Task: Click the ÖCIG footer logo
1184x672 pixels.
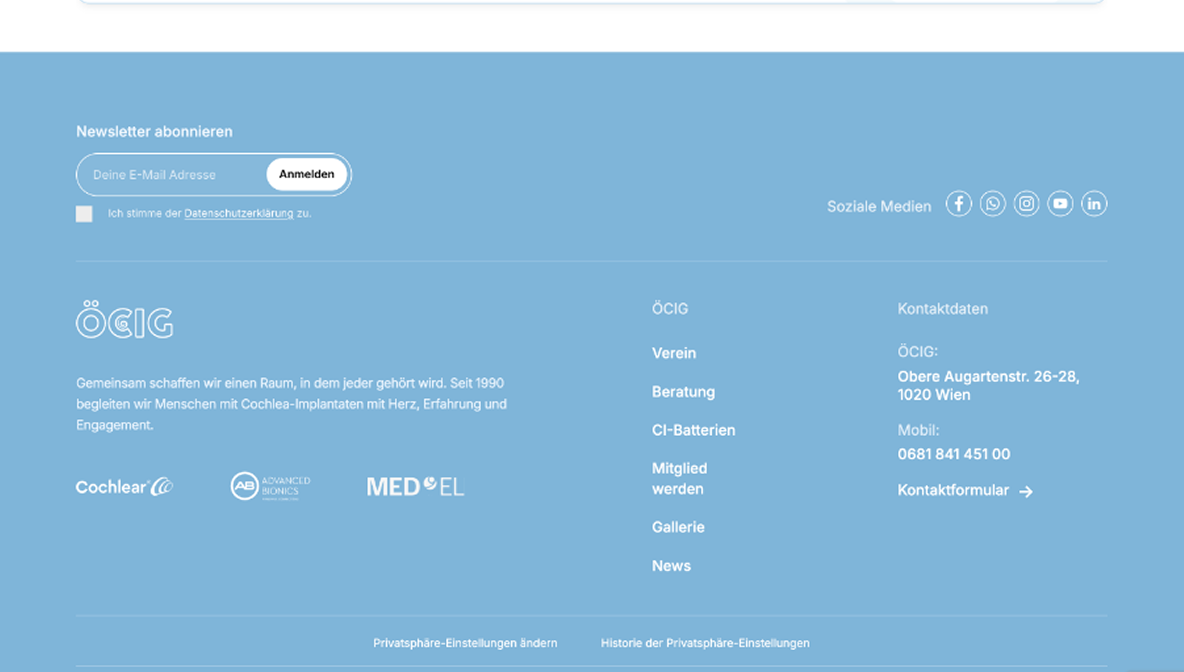Action: click(x=125, y=319)
